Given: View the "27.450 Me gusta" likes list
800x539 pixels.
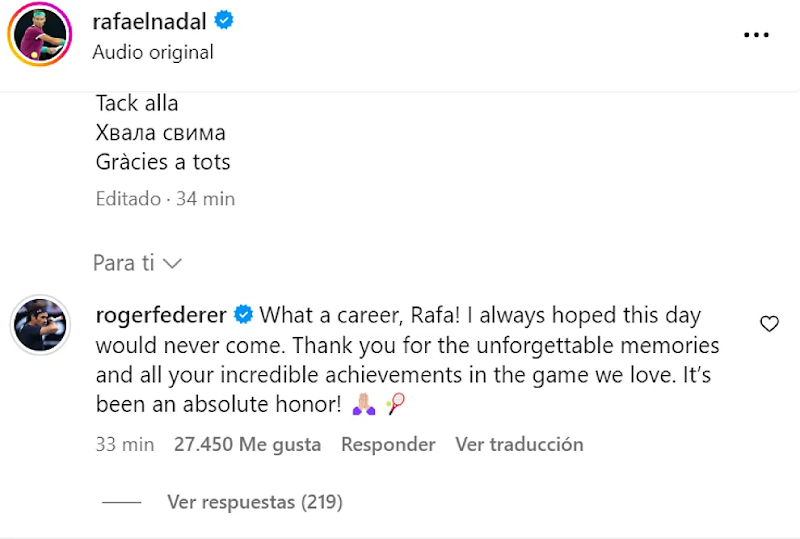Looking at the screenshot, I should pyautogui.click(x=247, y=444).
